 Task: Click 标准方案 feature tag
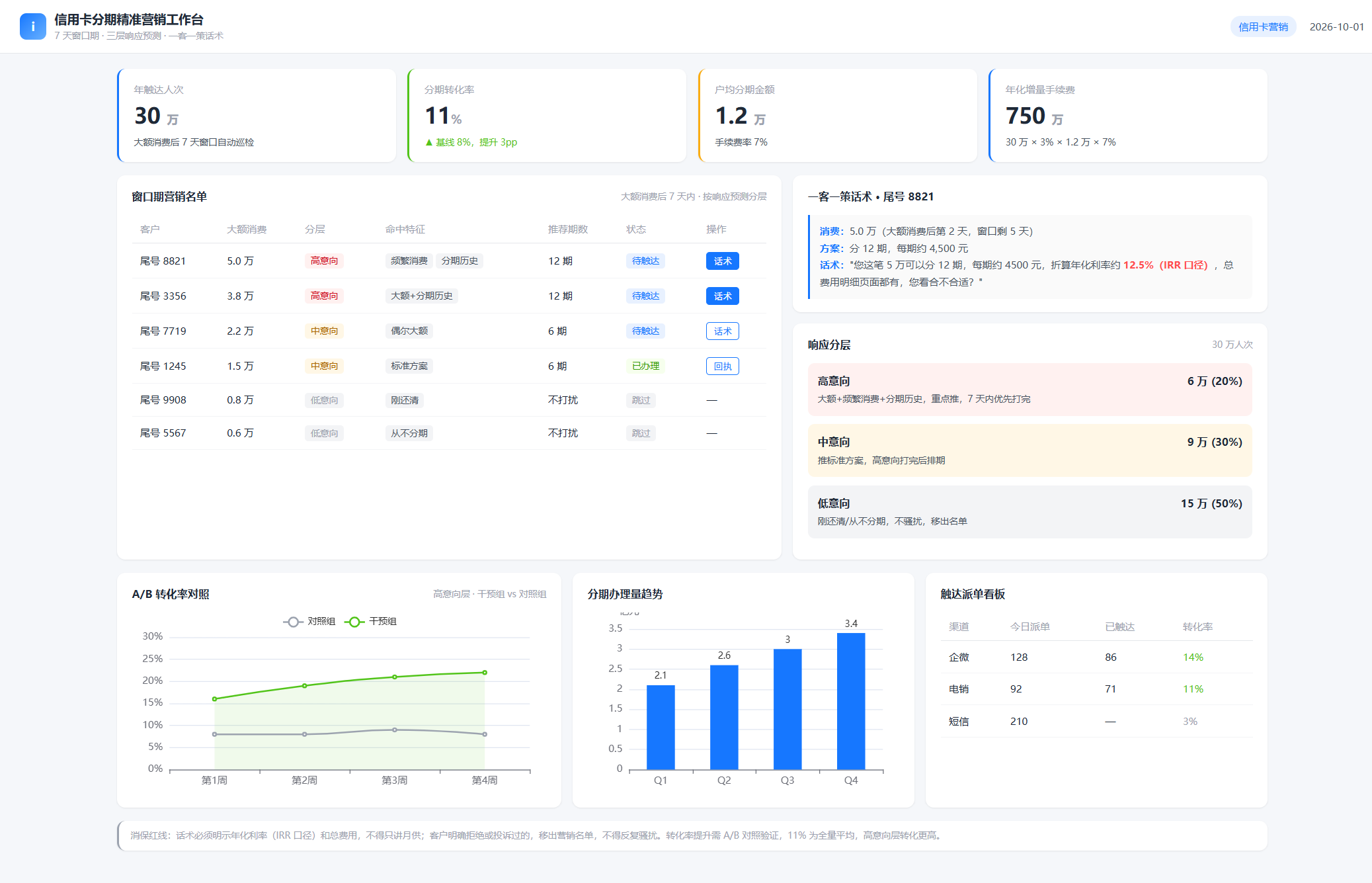409,366
